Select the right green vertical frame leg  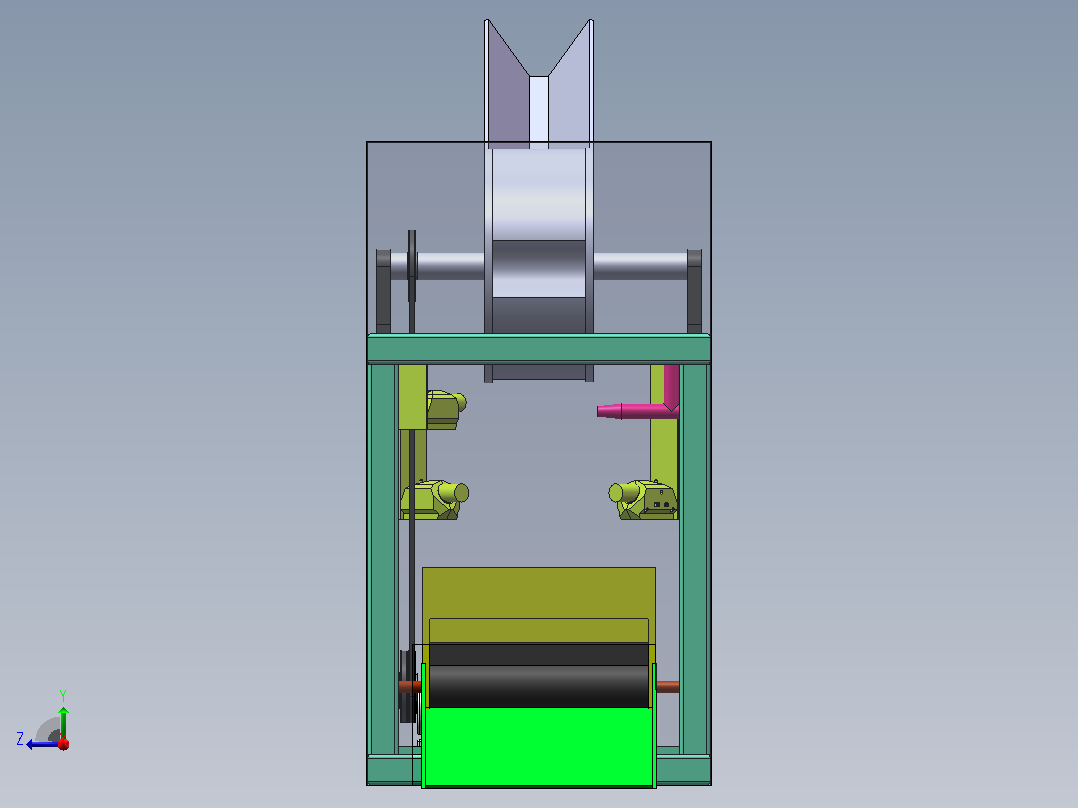(694, 558)
